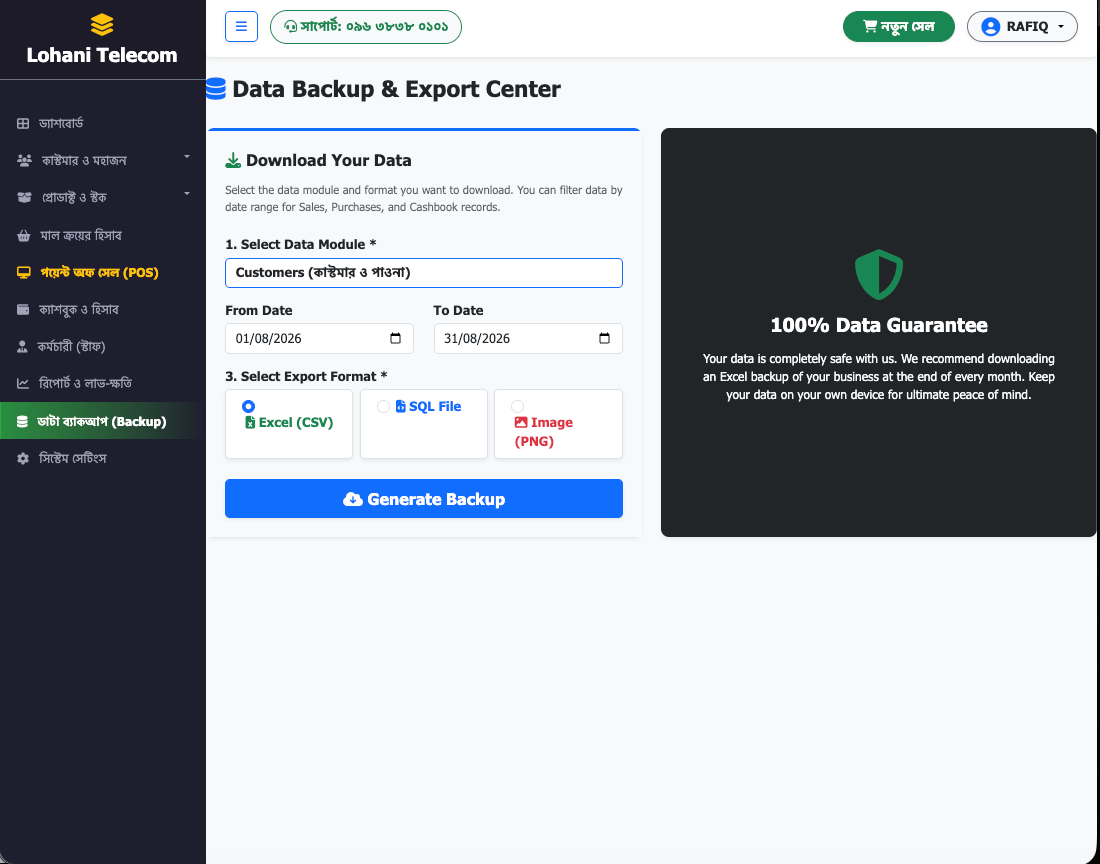
Task: Open the Select Data Module dropdown
Action: 424,273
